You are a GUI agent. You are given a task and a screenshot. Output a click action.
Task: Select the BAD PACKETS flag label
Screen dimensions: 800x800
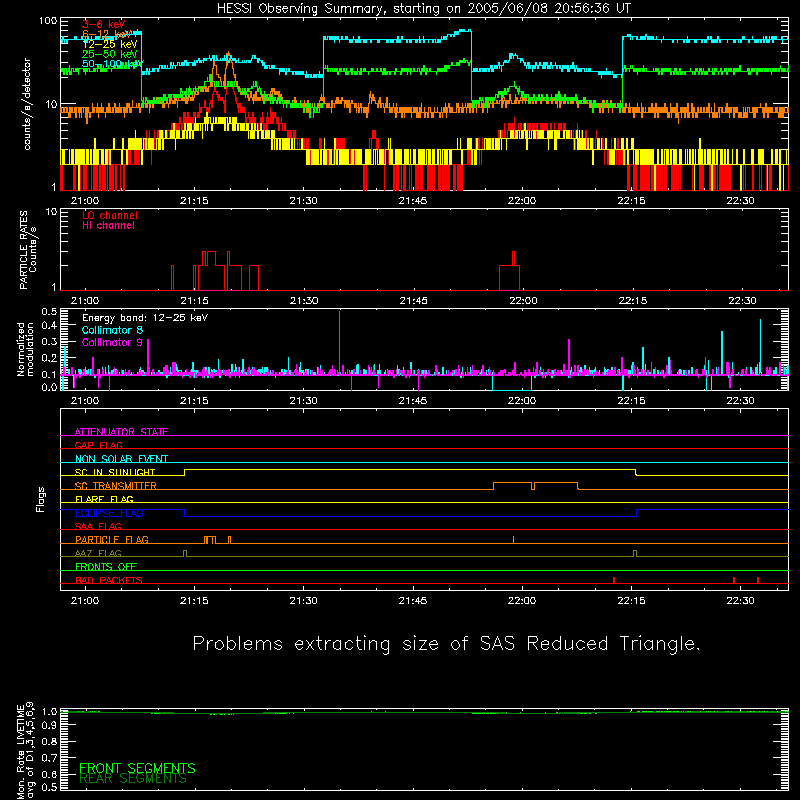point(109,580)
